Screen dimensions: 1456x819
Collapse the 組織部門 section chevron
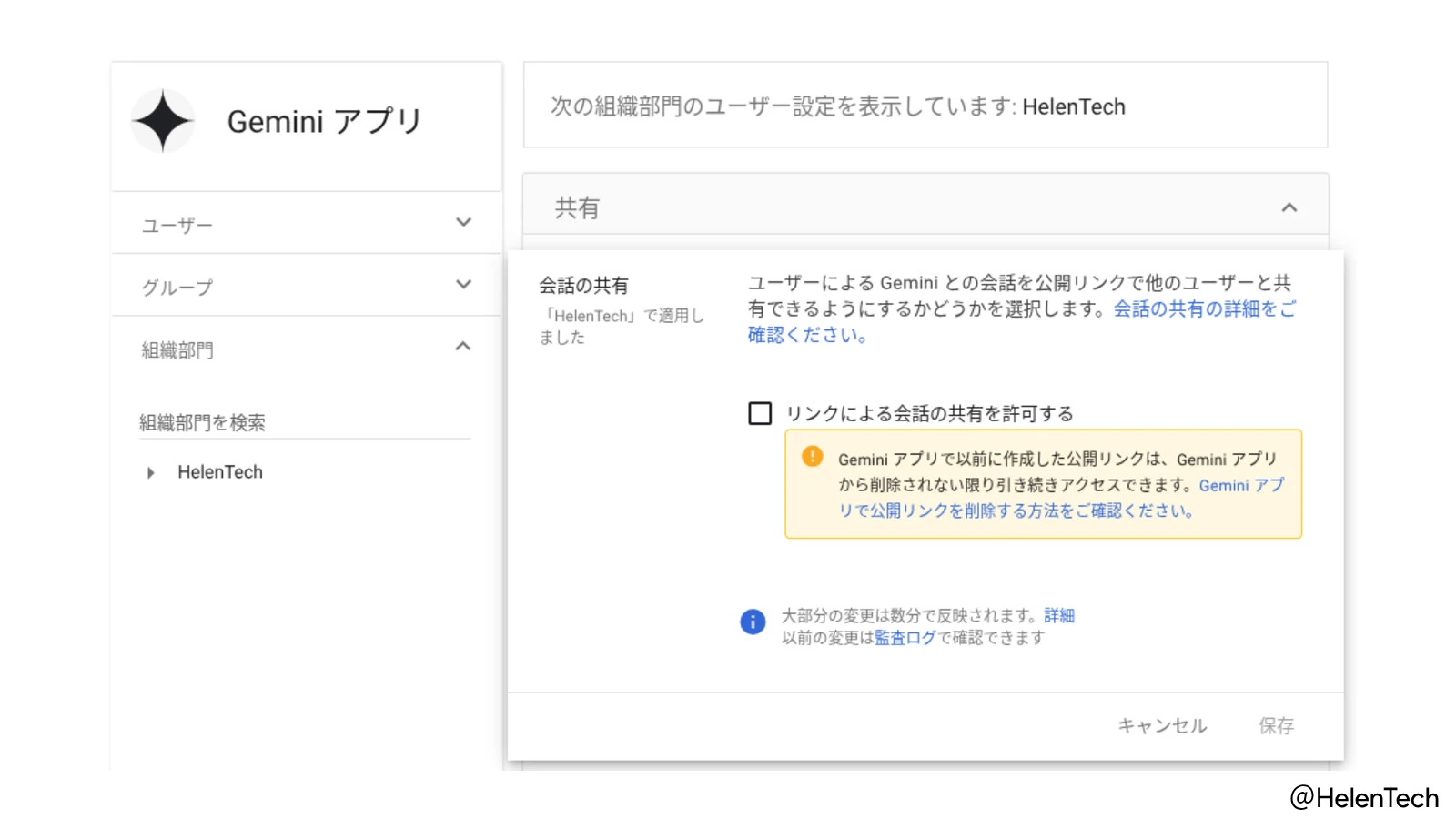[x=463, y=347]
